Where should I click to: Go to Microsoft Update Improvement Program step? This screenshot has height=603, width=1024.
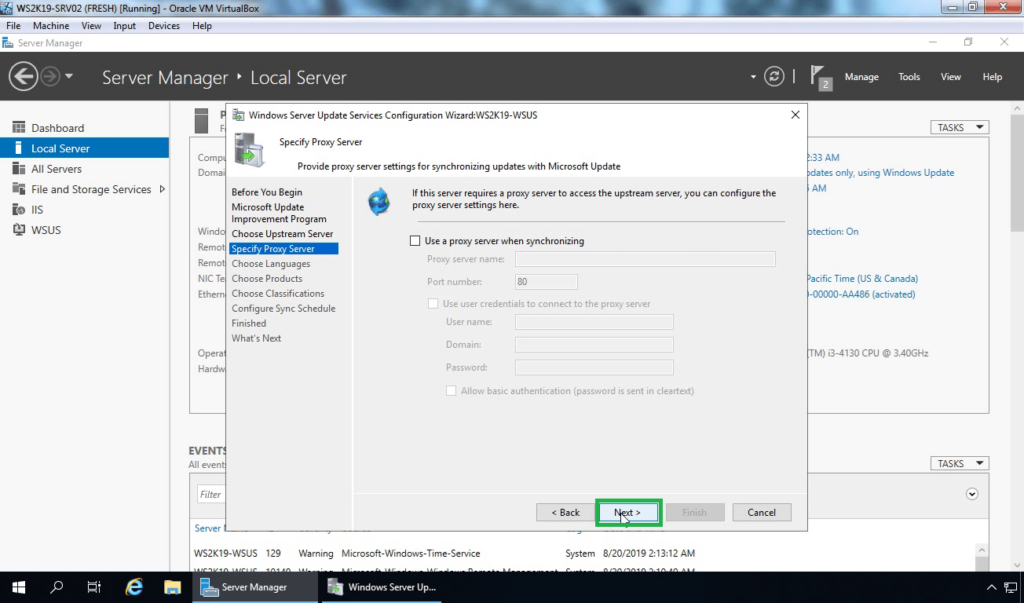279,213
